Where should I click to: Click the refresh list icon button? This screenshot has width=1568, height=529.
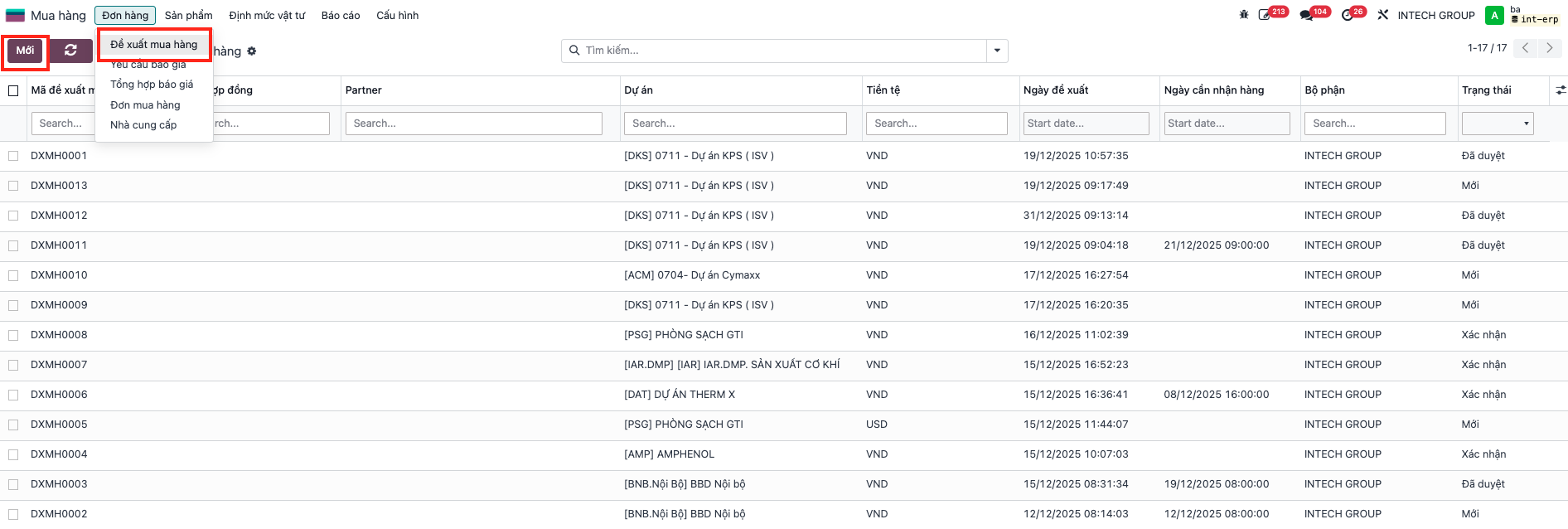coord(70,51)
